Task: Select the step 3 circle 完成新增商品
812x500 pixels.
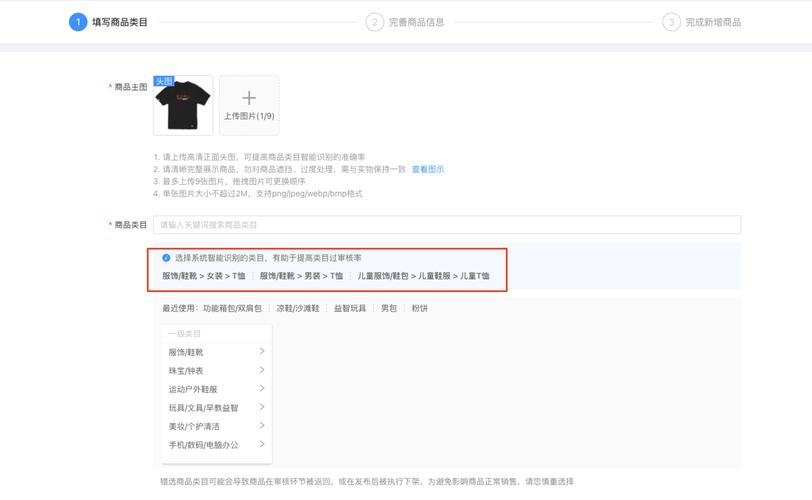Action: tap(671, 22)
